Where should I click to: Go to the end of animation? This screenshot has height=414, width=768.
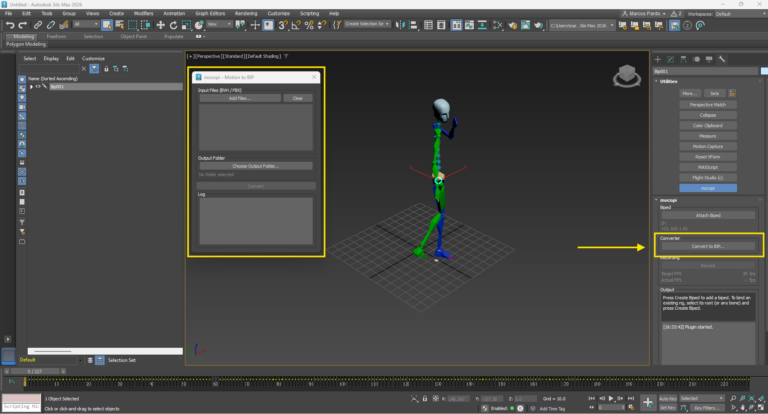point(631,398)
